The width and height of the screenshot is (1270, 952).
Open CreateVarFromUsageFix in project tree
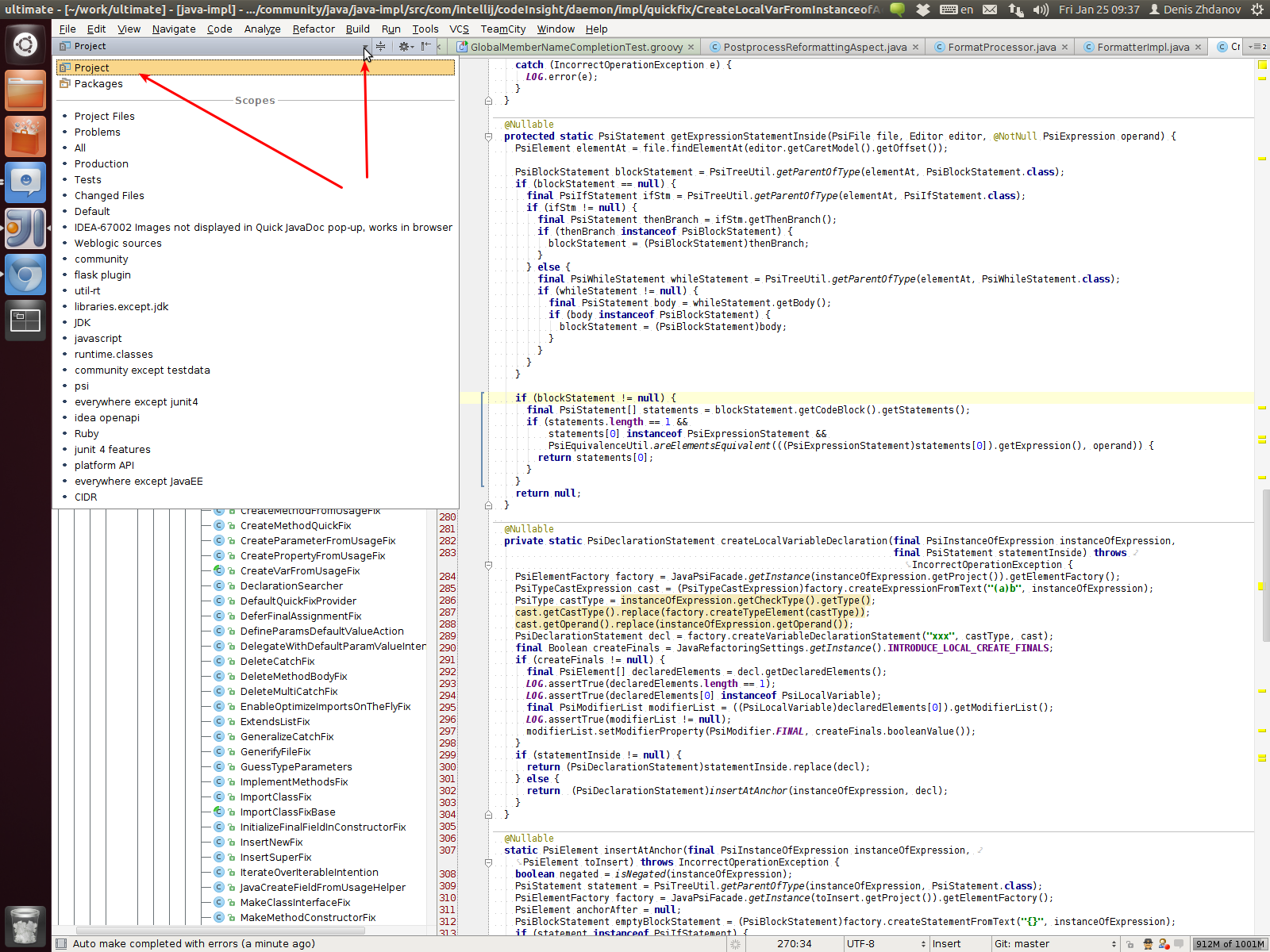300,570
